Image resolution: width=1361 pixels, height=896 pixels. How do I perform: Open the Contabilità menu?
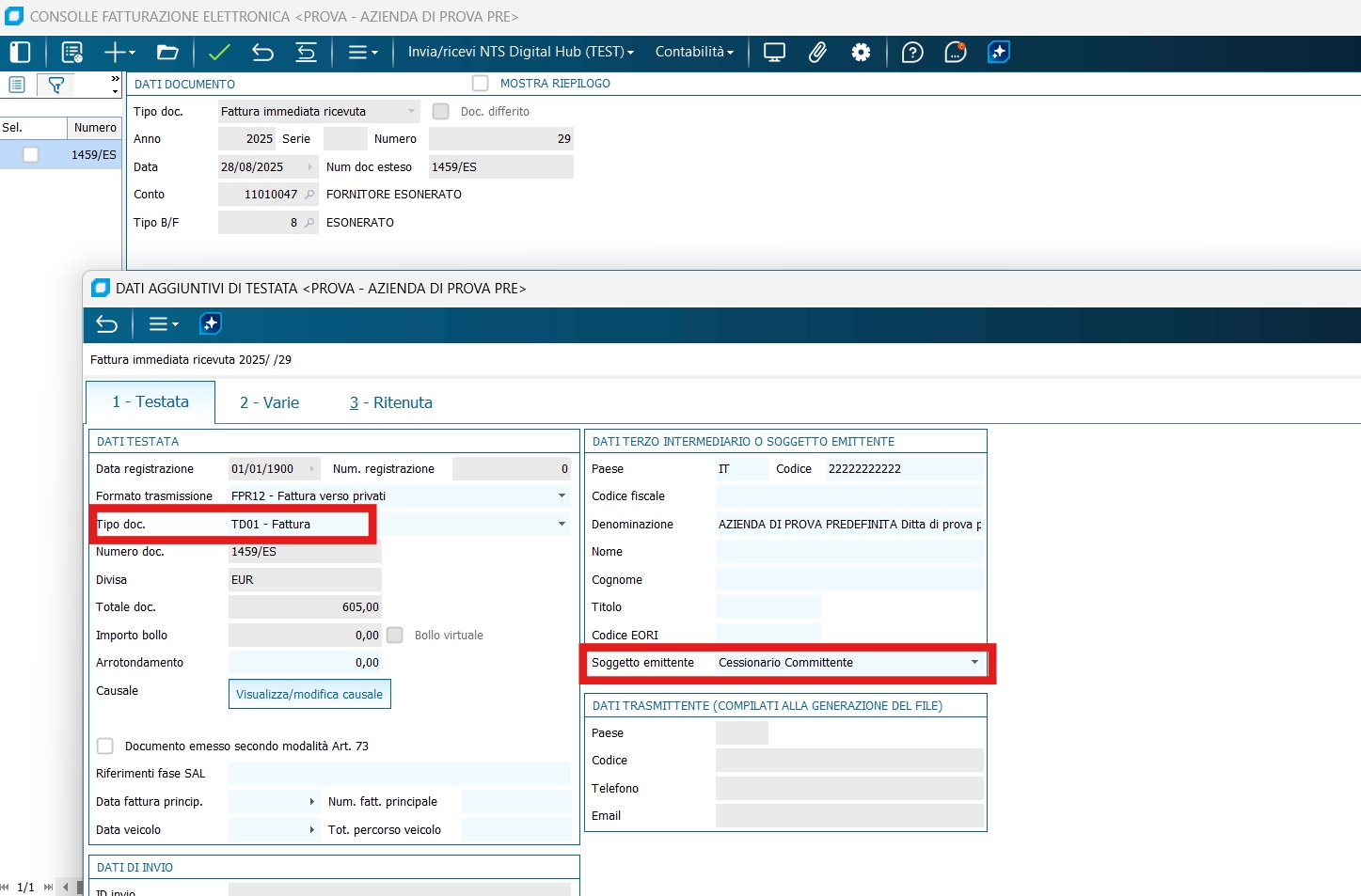(x=694, y=53)
